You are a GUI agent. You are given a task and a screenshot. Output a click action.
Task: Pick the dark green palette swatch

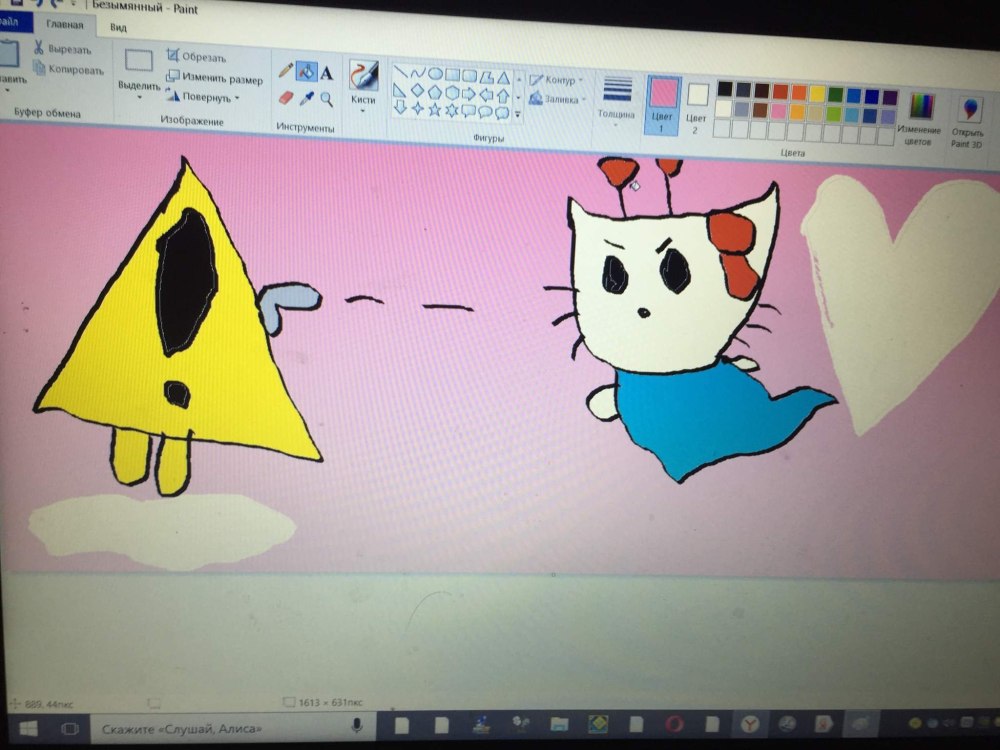pyautogui.click(x=835, y=95)
